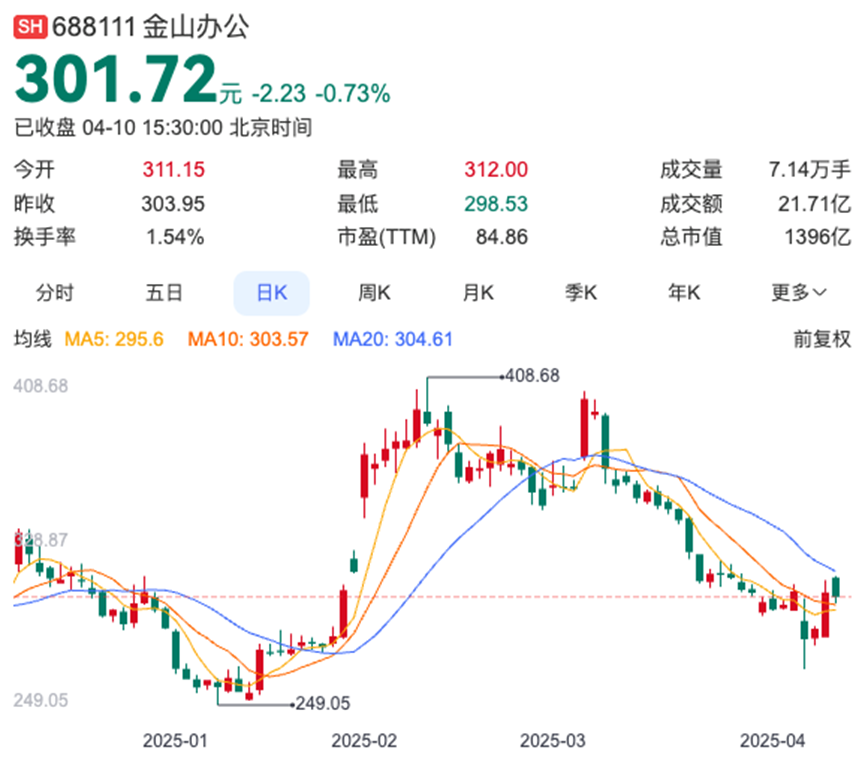The height and width of the screenshot is (768, 865).
Task: Click the 前复权 adjustment option
Action: [x=822, y=339]
